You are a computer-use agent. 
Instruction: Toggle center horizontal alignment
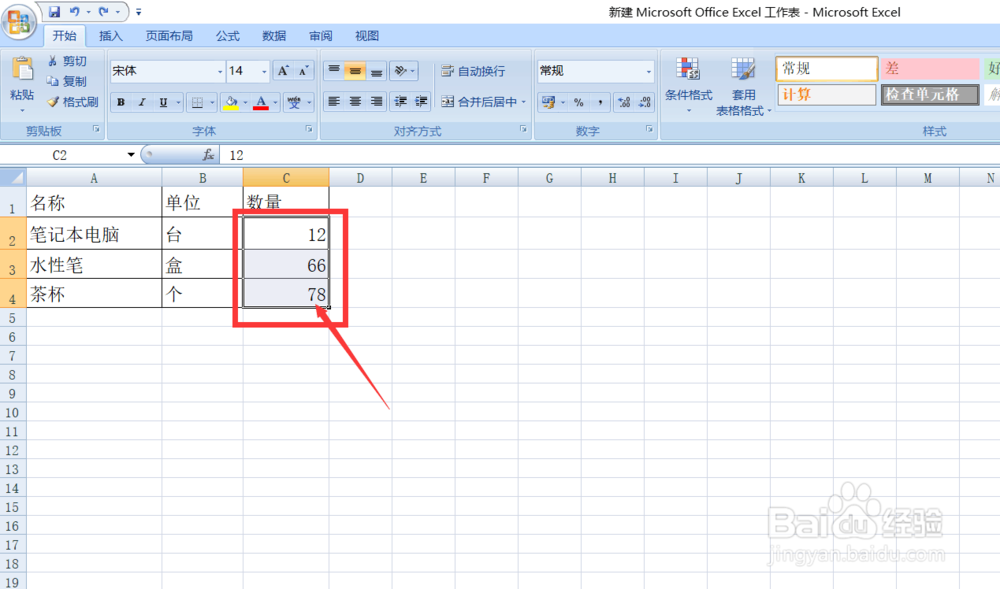pyautogui.click(x=355, y=101)
